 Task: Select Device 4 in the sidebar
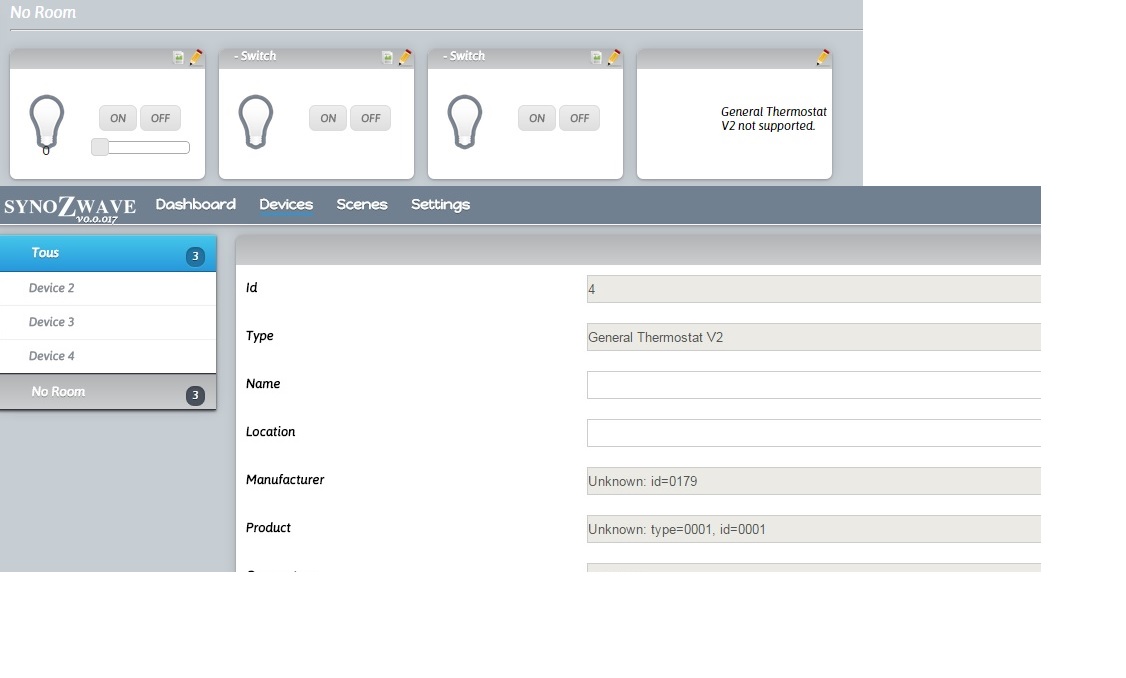[108, 356]
